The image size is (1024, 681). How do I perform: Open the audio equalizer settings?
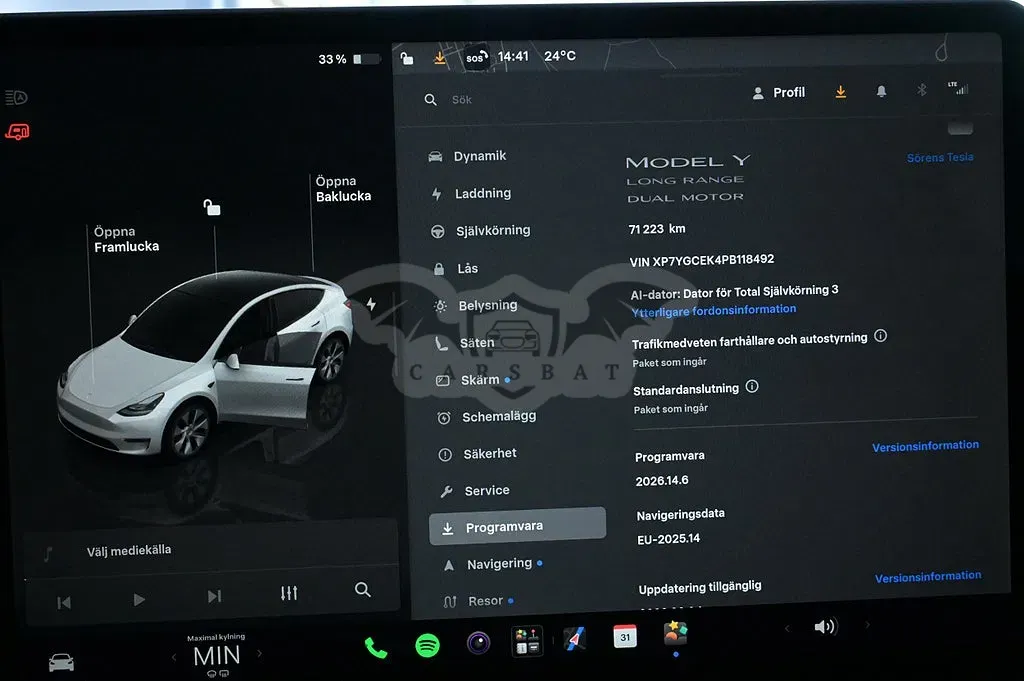click(x=289, y=593)
